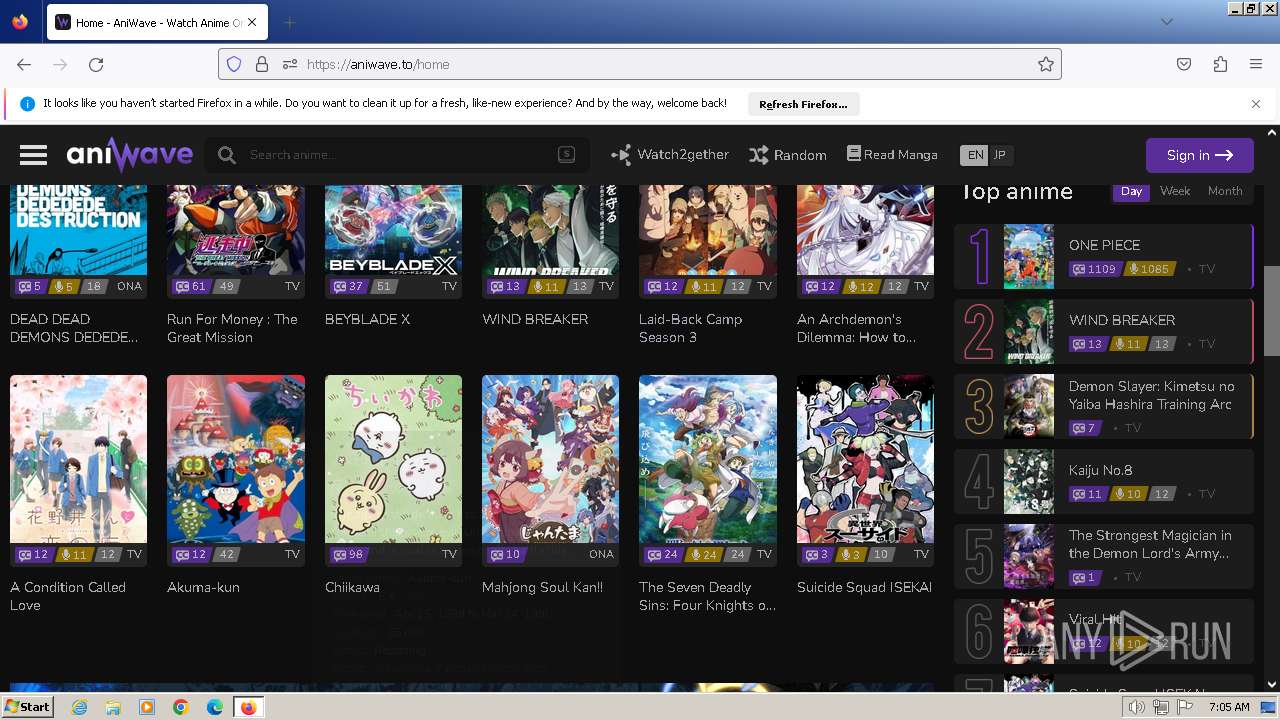Click the Chiikawa title text

pyautogui.click(x=352, y=587)
